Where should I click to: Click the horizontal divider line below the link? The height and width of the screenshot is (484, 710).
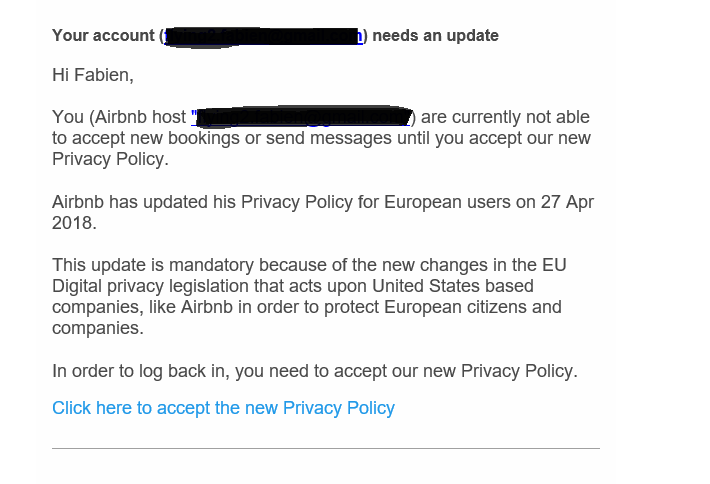pos(325,448)
